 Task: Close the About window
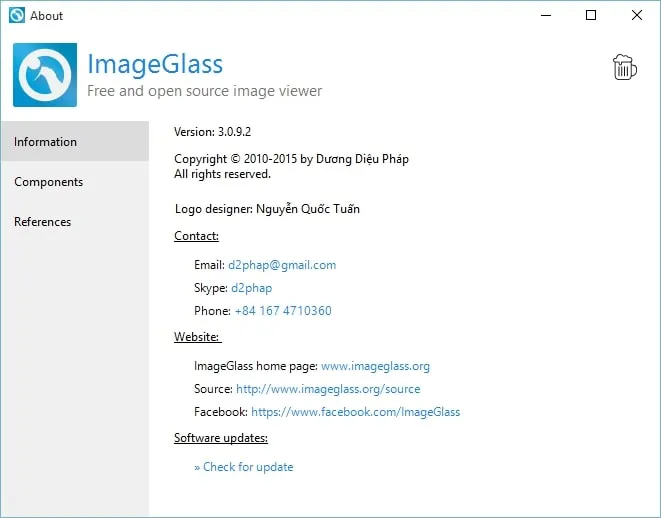coord(637,15)
